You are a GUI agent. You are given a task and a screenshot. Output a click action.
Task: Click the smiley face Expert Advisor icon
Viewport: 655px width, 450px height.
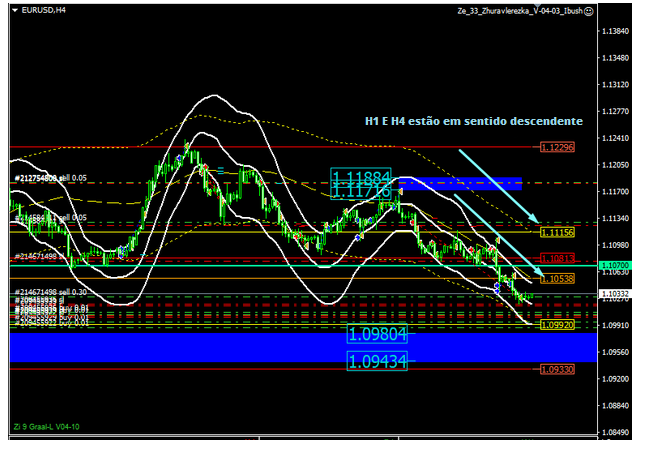point(589,9)
